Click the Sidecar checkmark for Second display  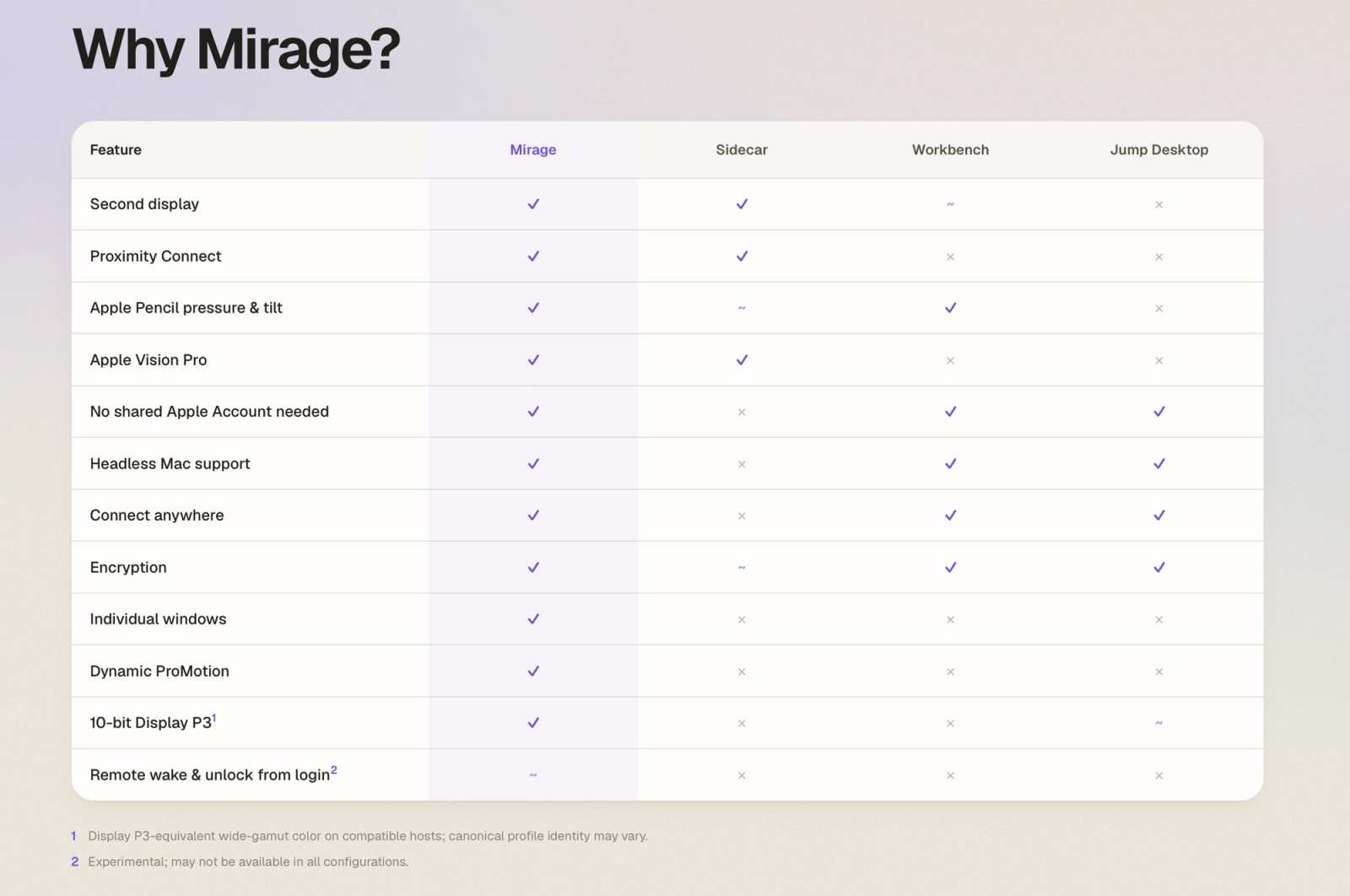click(x=742, y=204)
